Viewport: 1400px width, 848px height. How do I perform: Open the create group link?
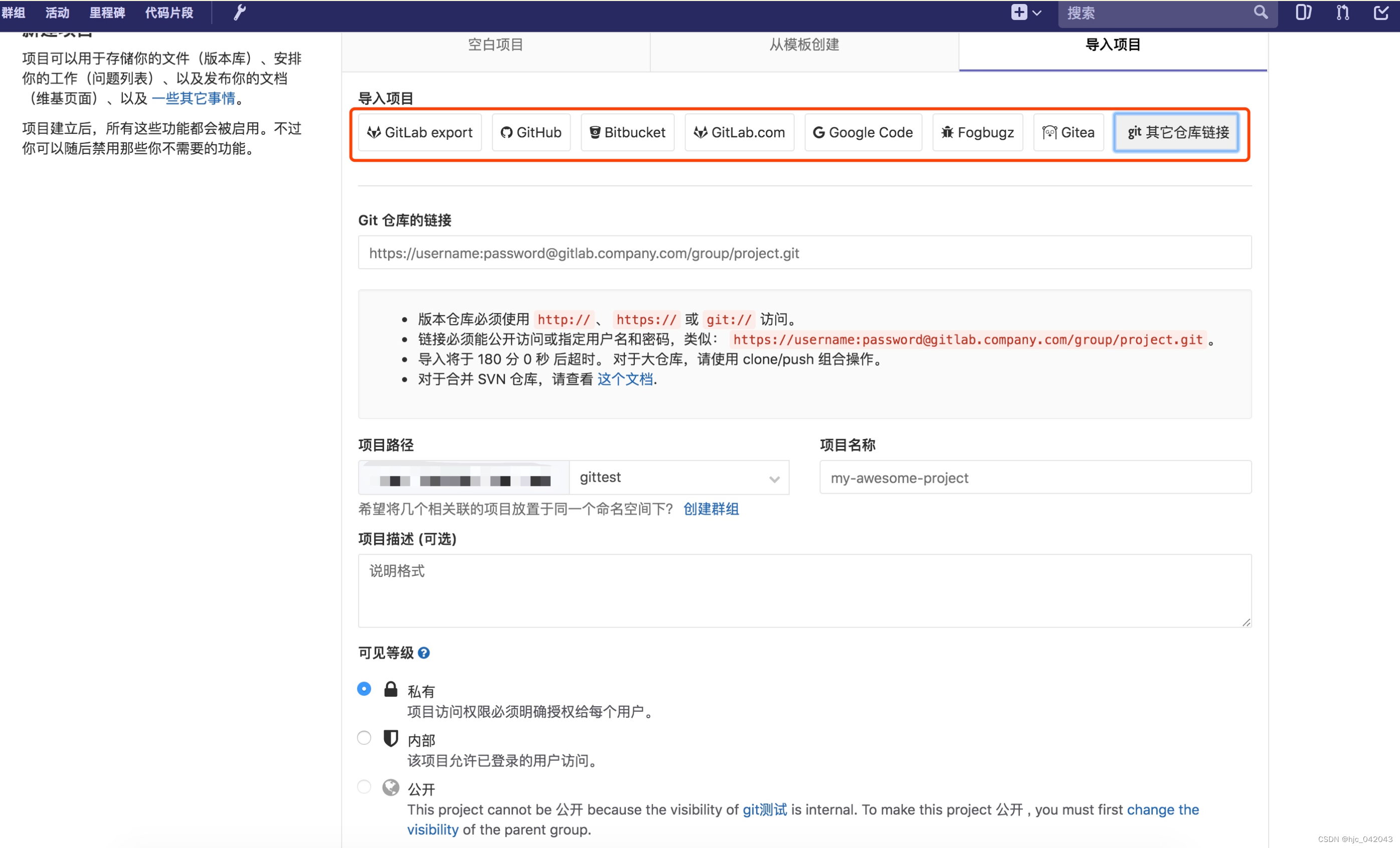tap(711, 509)
